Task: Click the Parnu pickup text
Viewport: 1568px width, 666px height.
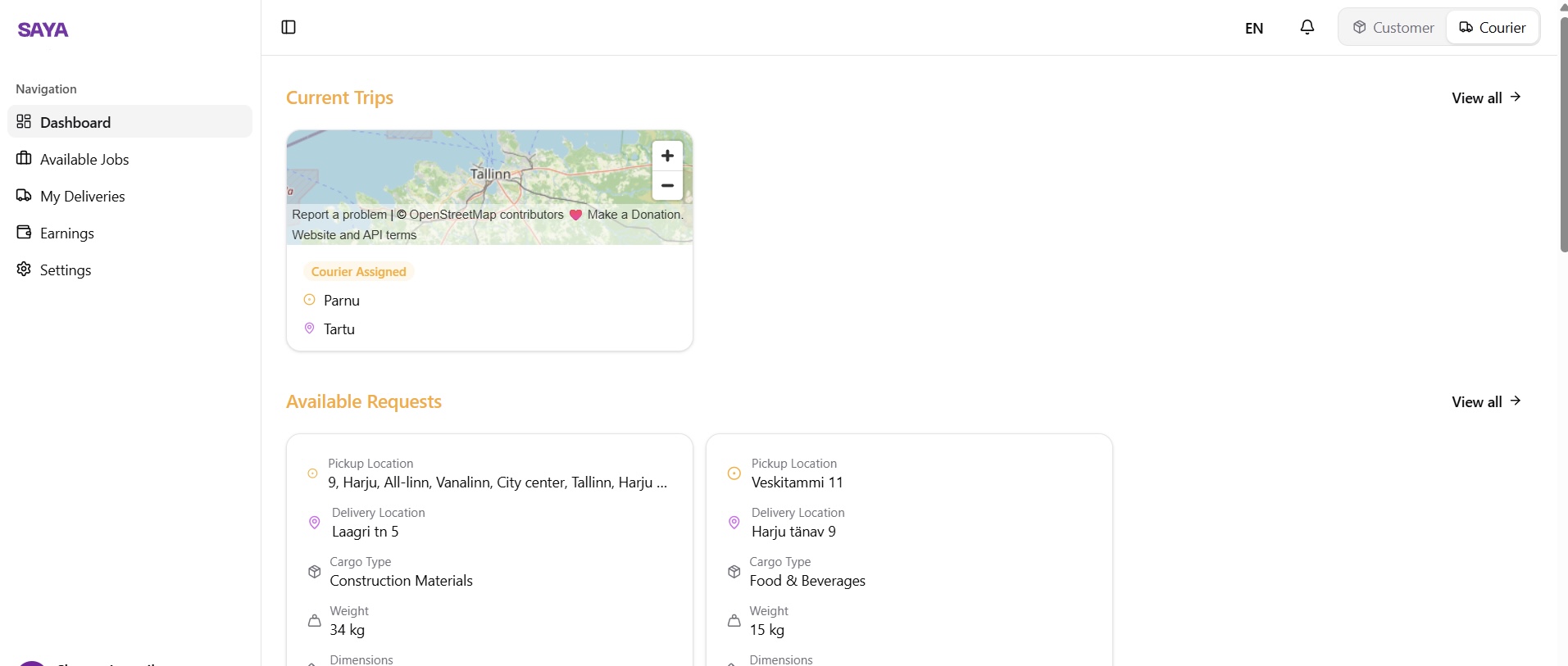Action: [342, 301]
